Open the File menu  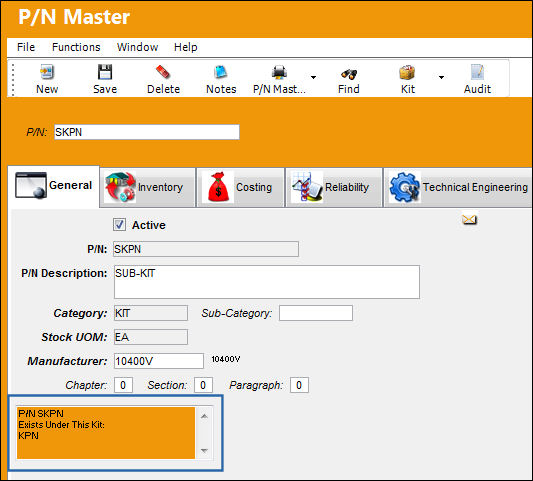pos(26,47)
